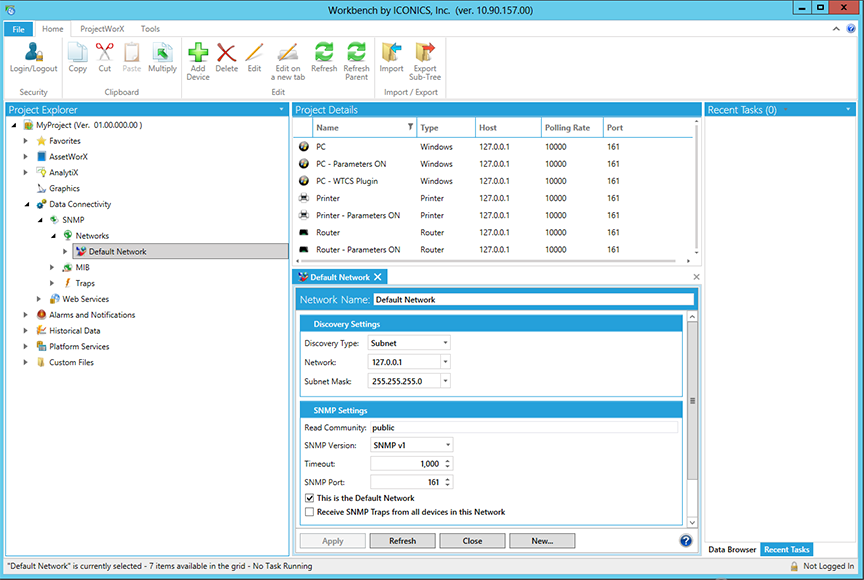Click the New... button
The height and width of the screenshot is (580, 864).
[542, 541]
